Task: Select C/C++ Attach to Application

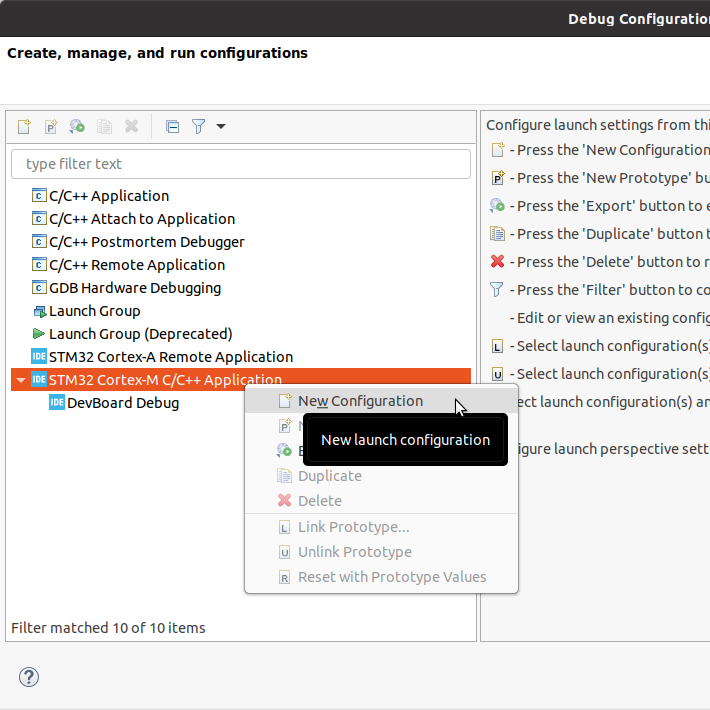Action: click(x=142, y=219)
